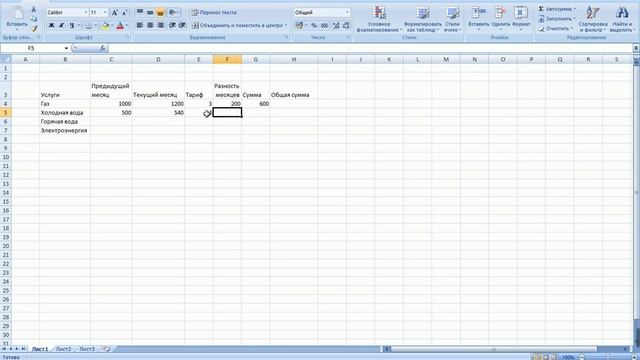The height and width of the screenshot is (360, 640).
Task: Click the Перенос текста (wrap text) button
Action: [214, 13]
